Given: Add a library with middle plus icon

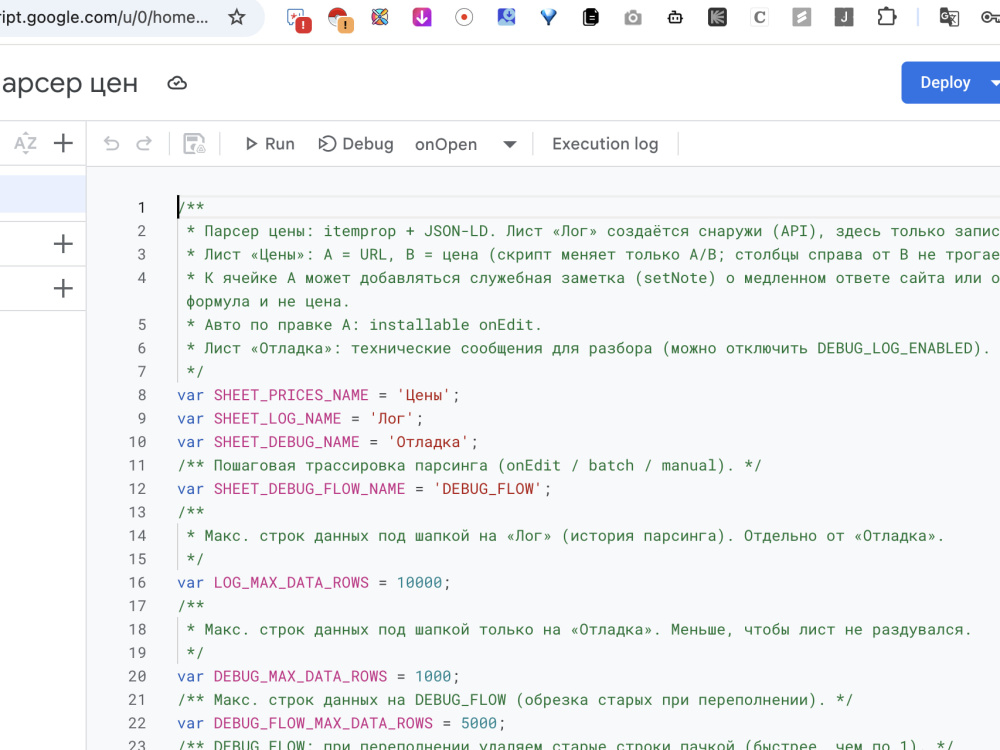Looking at the screenshot, I should pos(63,244).
